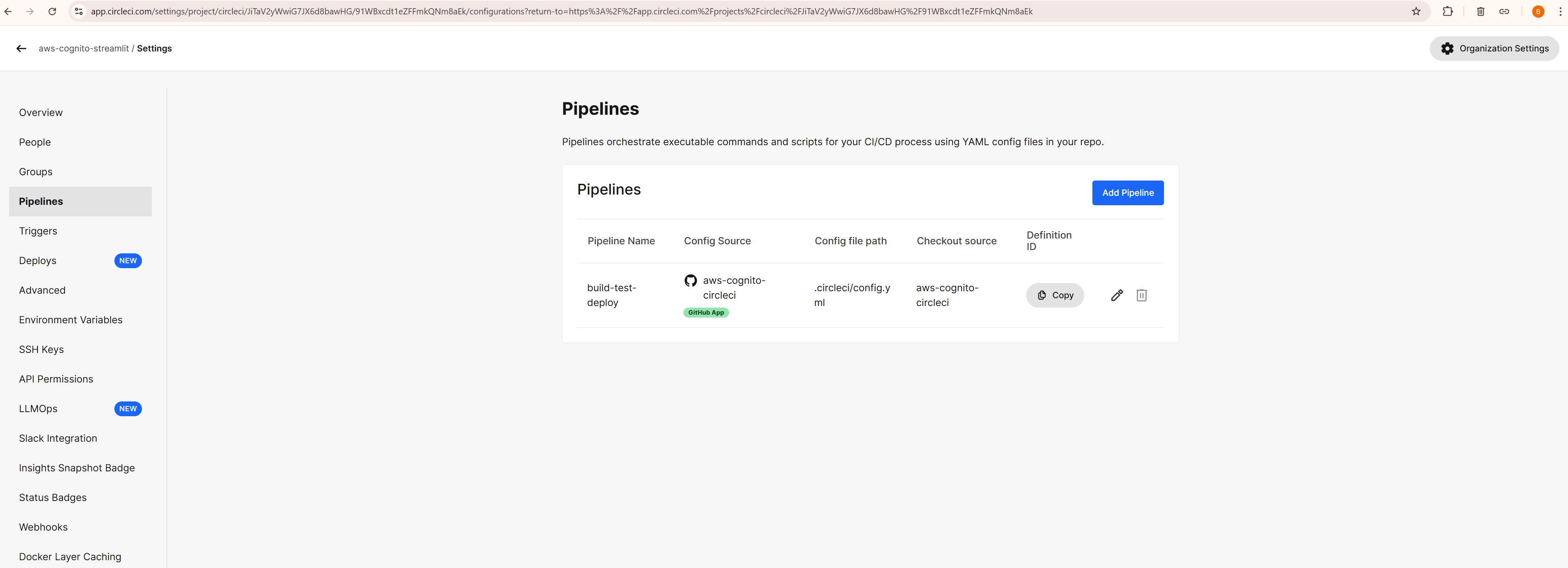Delete the pipeline via the trash icon
The height and width of the screenshot is (568, 1568).
pyautogui.click(x=1142, y=295)
